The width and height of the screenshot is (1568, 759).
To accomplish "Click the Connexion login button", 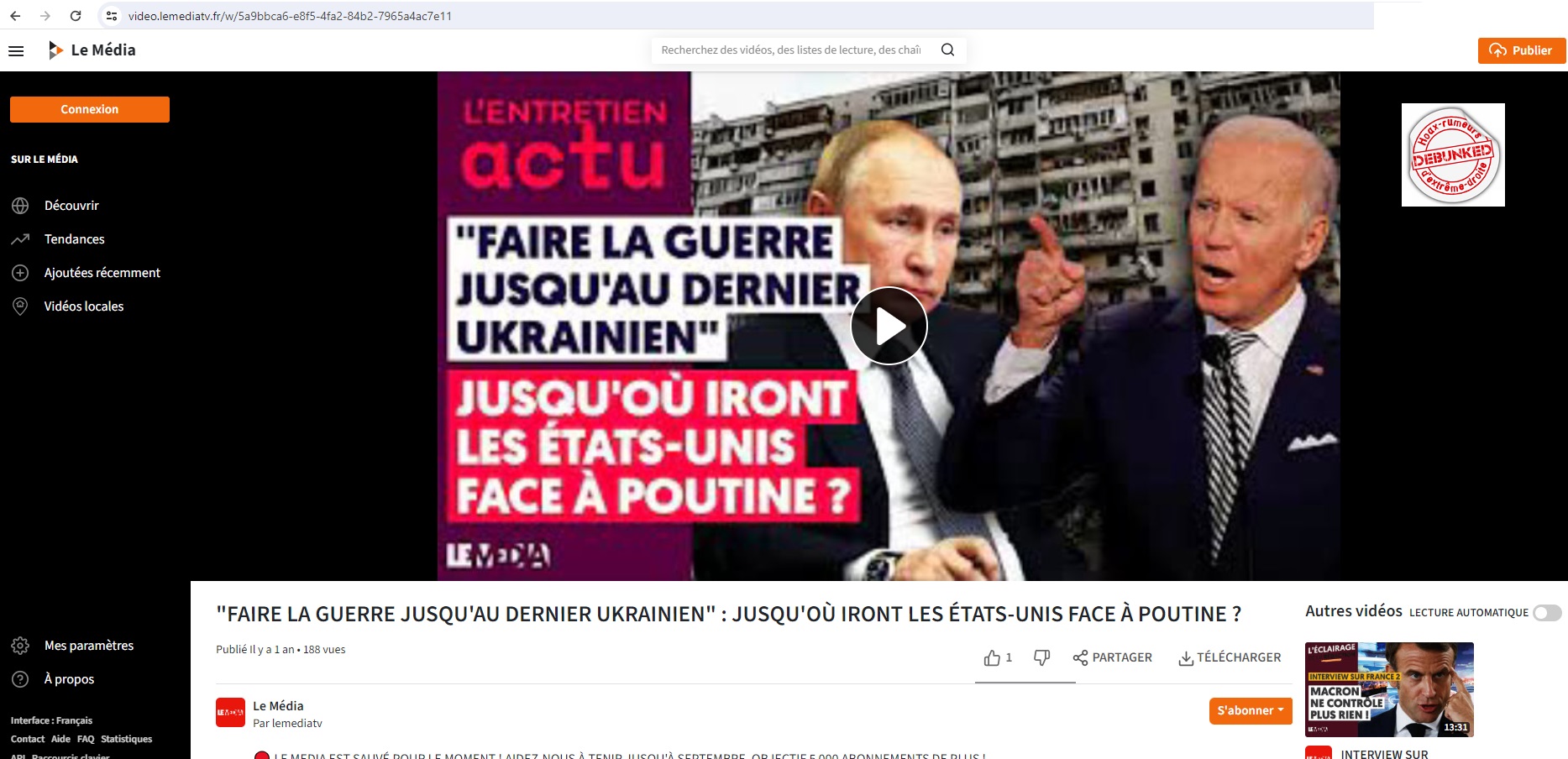I will (x=90, y=109).
